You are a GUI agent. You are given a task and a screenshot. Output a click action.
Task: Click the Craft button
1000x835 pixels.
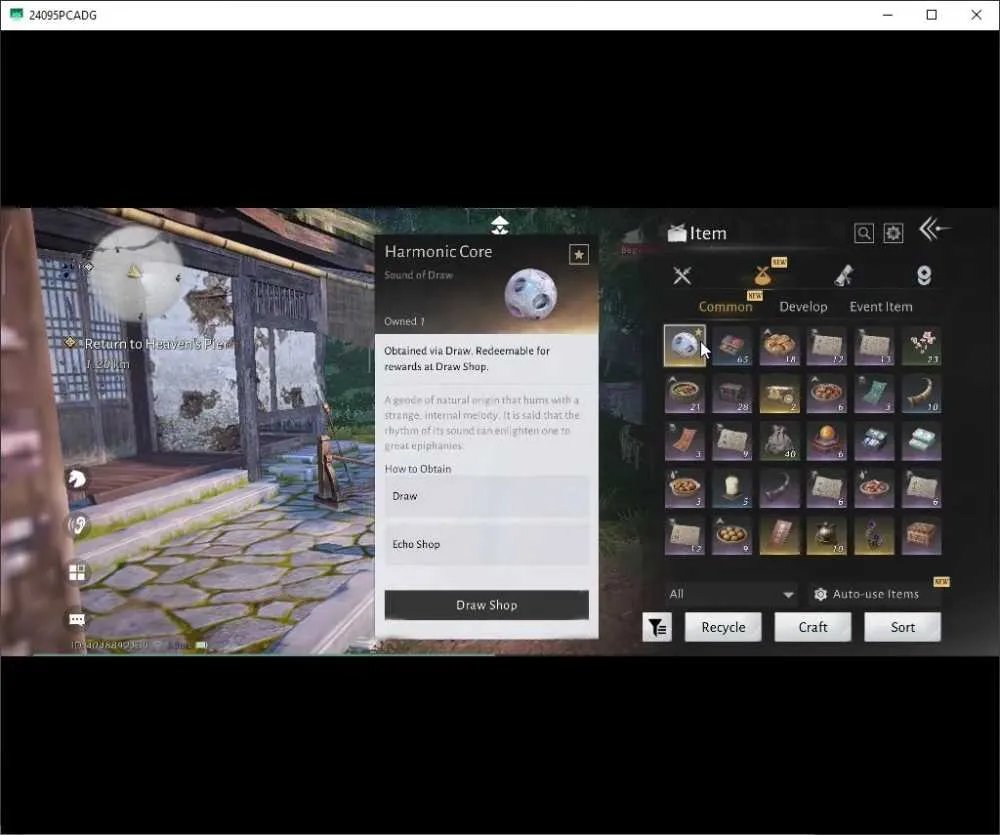pos(812,628)
